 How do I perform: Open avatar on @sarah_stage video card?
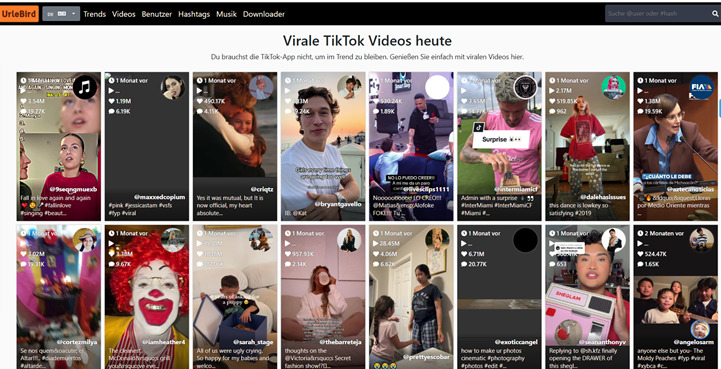(x=261, y=240)
